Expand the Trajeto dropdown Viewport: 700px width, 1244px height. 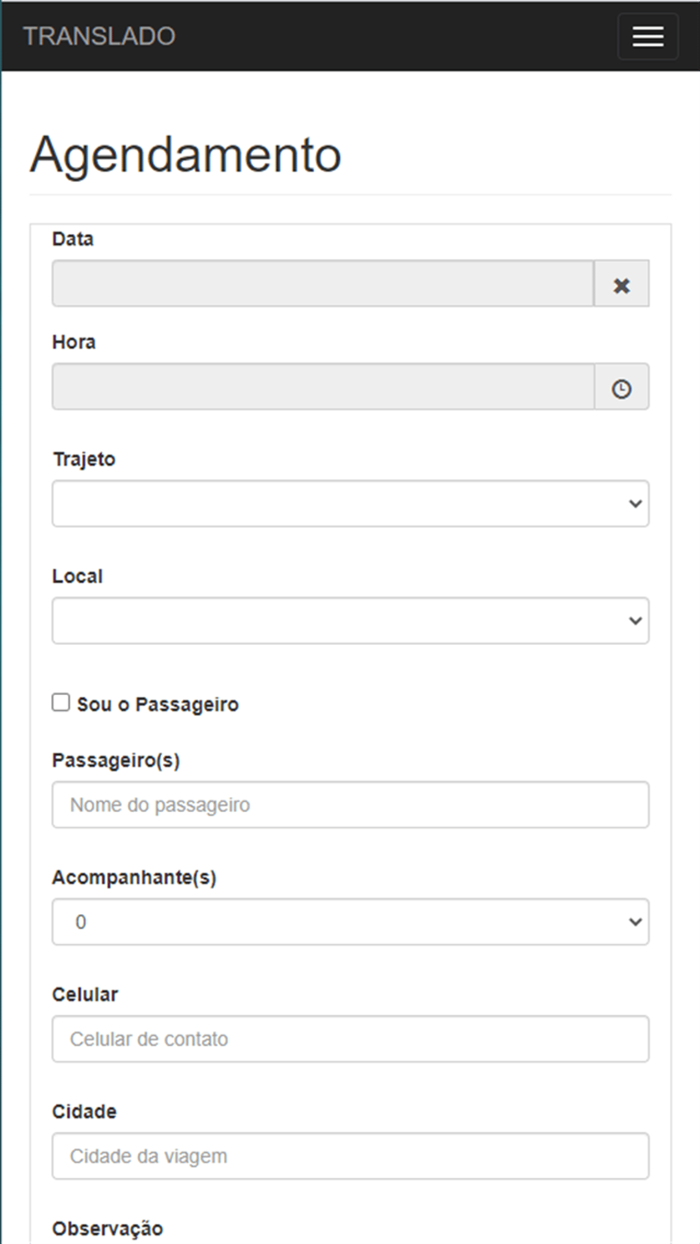pyautogui.click(x=350, y=504)
